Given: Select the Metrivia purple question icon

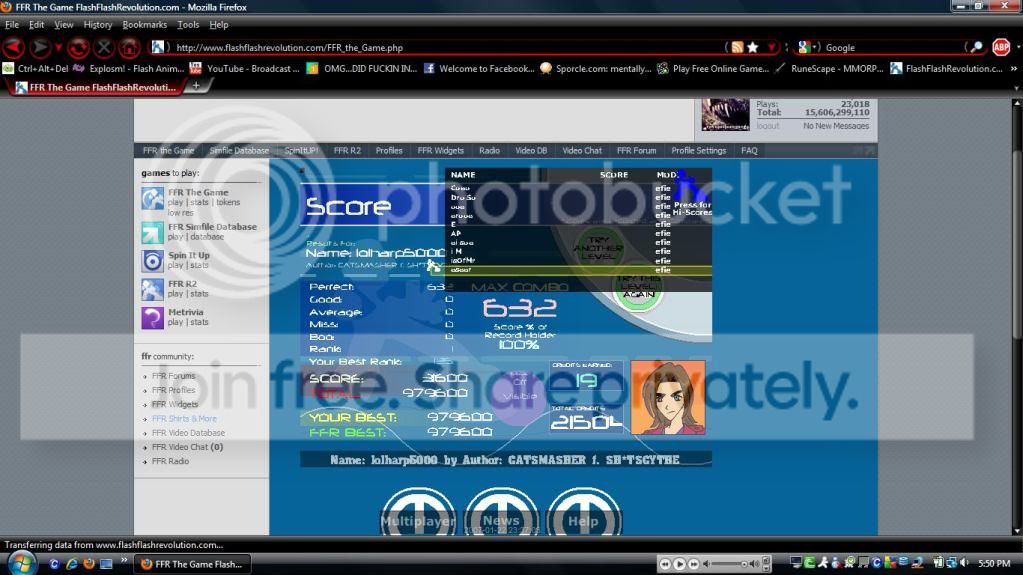Looking at the screenshot, I should click(152, 318).
